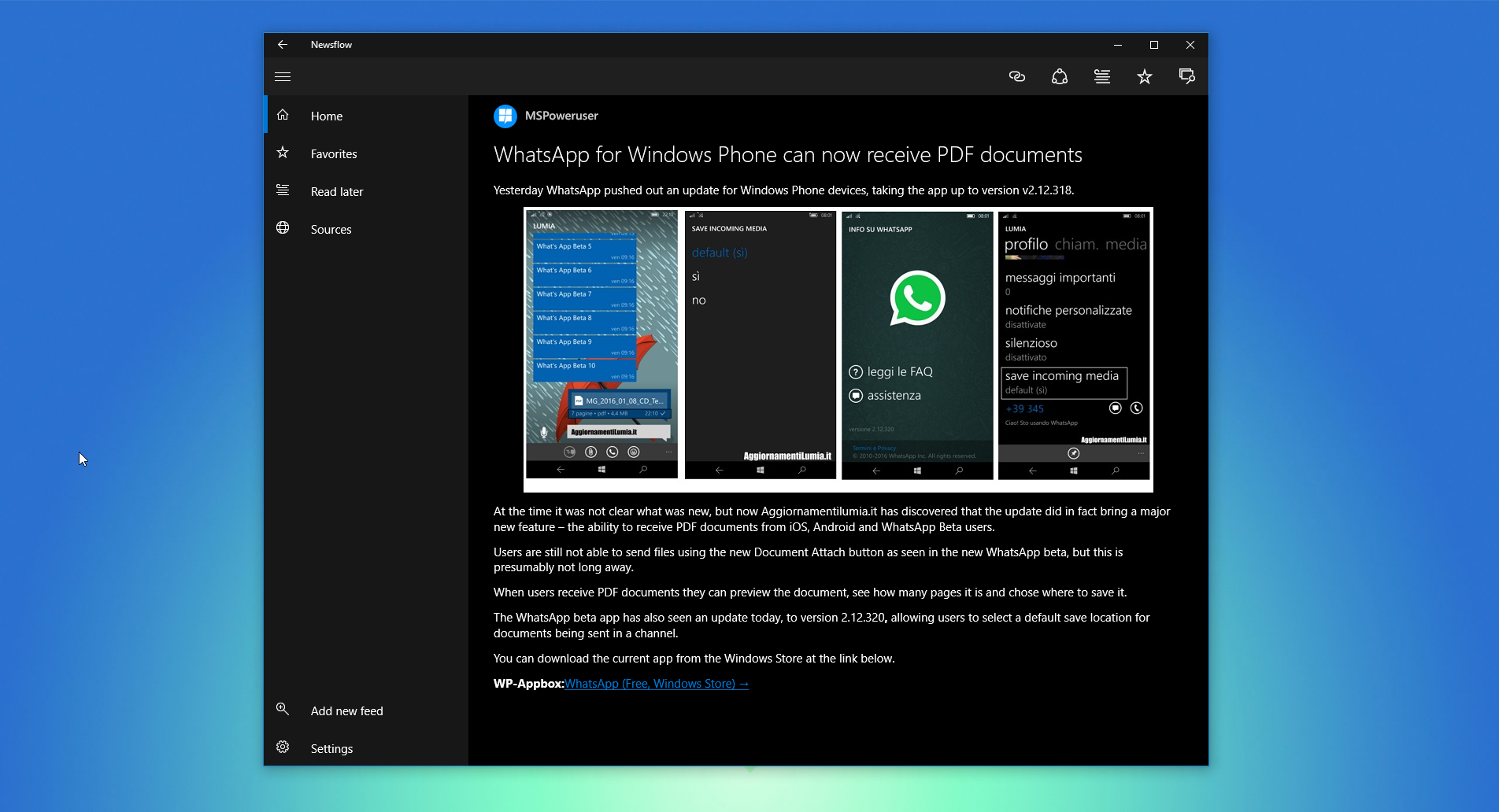The image size is (1499, 812).
Task: Follow WhatsApp (Free, Windows Store) link
Action: coord(657,684)
